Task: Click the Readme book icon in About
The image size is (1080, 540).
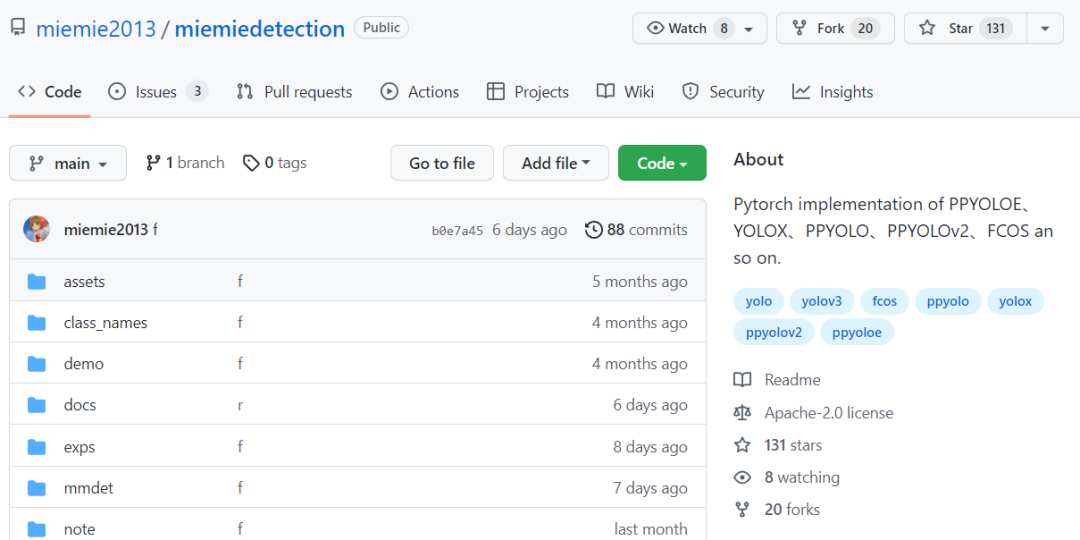Action: click(x=742, y=380)
